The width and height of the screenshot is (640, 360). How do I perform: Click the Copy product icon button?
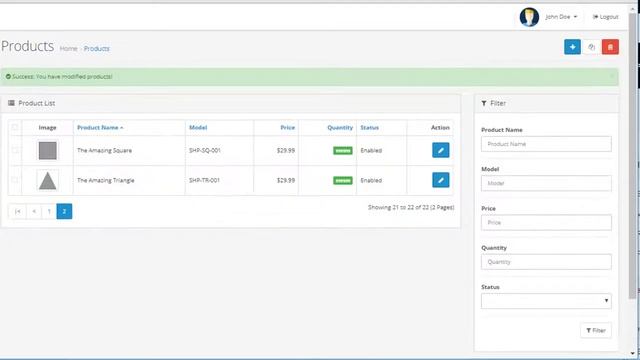[x=591, y=47]
